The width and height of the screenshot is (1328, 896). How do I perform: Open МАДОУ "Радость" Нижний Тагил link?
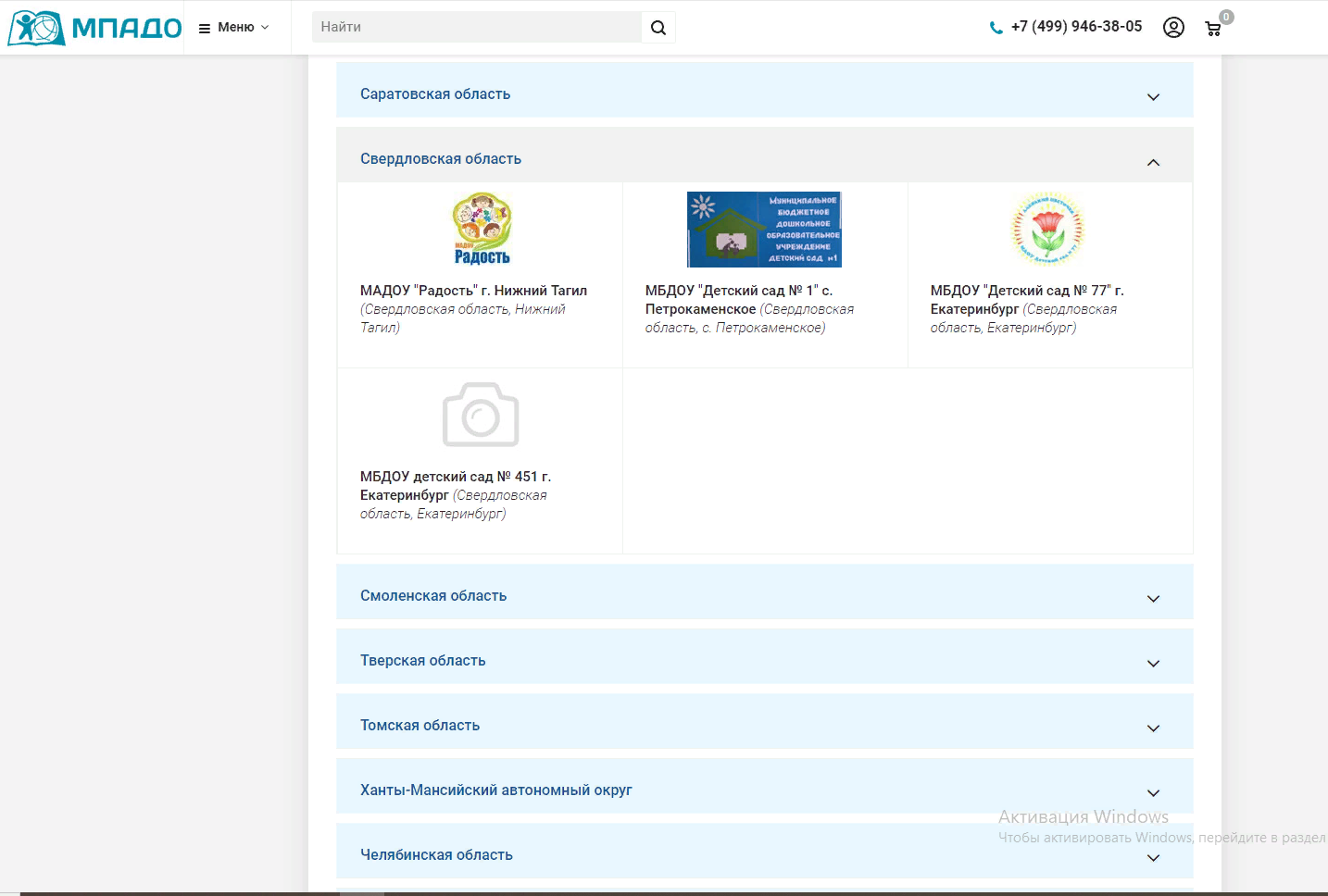coord(473,291)
